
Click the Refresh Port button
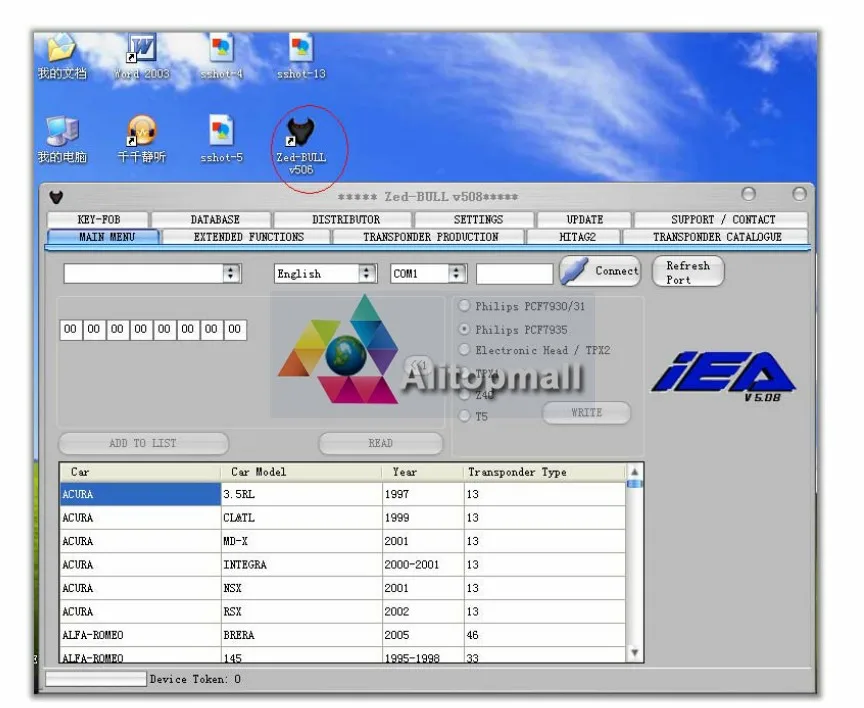pyautogui.click(x=688, y=272)
